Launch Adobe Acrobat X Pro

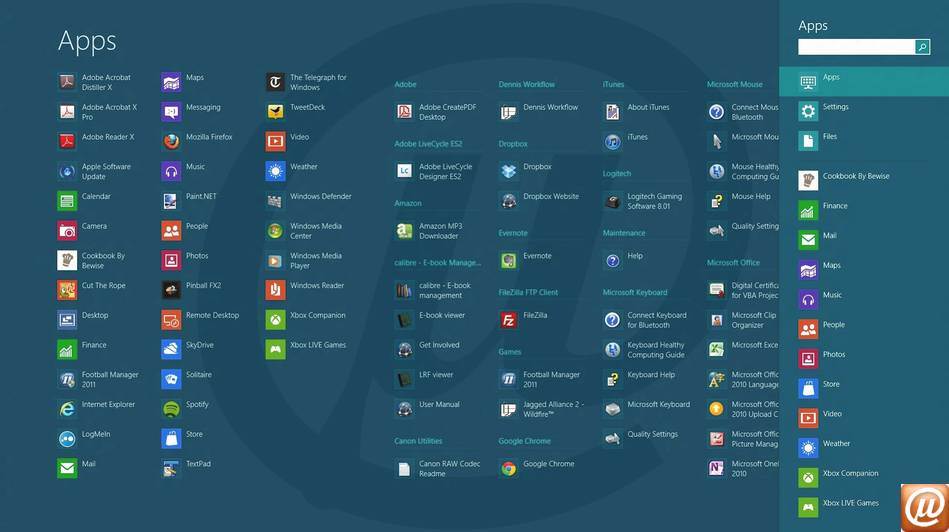pyautogui.click(x=97, y=111)
